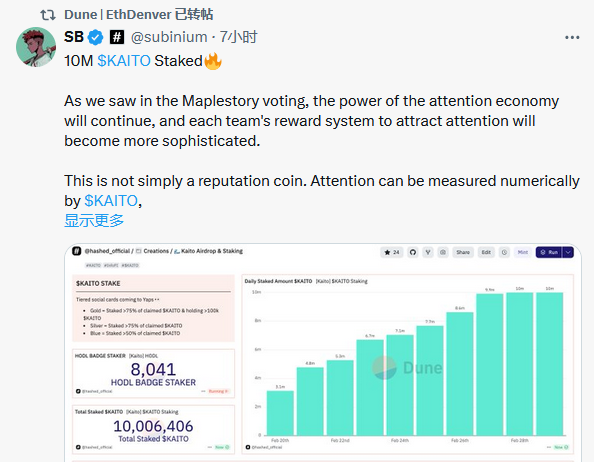Screen dimensions: 594x462
Task: Click the blue verified badge next to SB
Action: click(x=95, y=37)
